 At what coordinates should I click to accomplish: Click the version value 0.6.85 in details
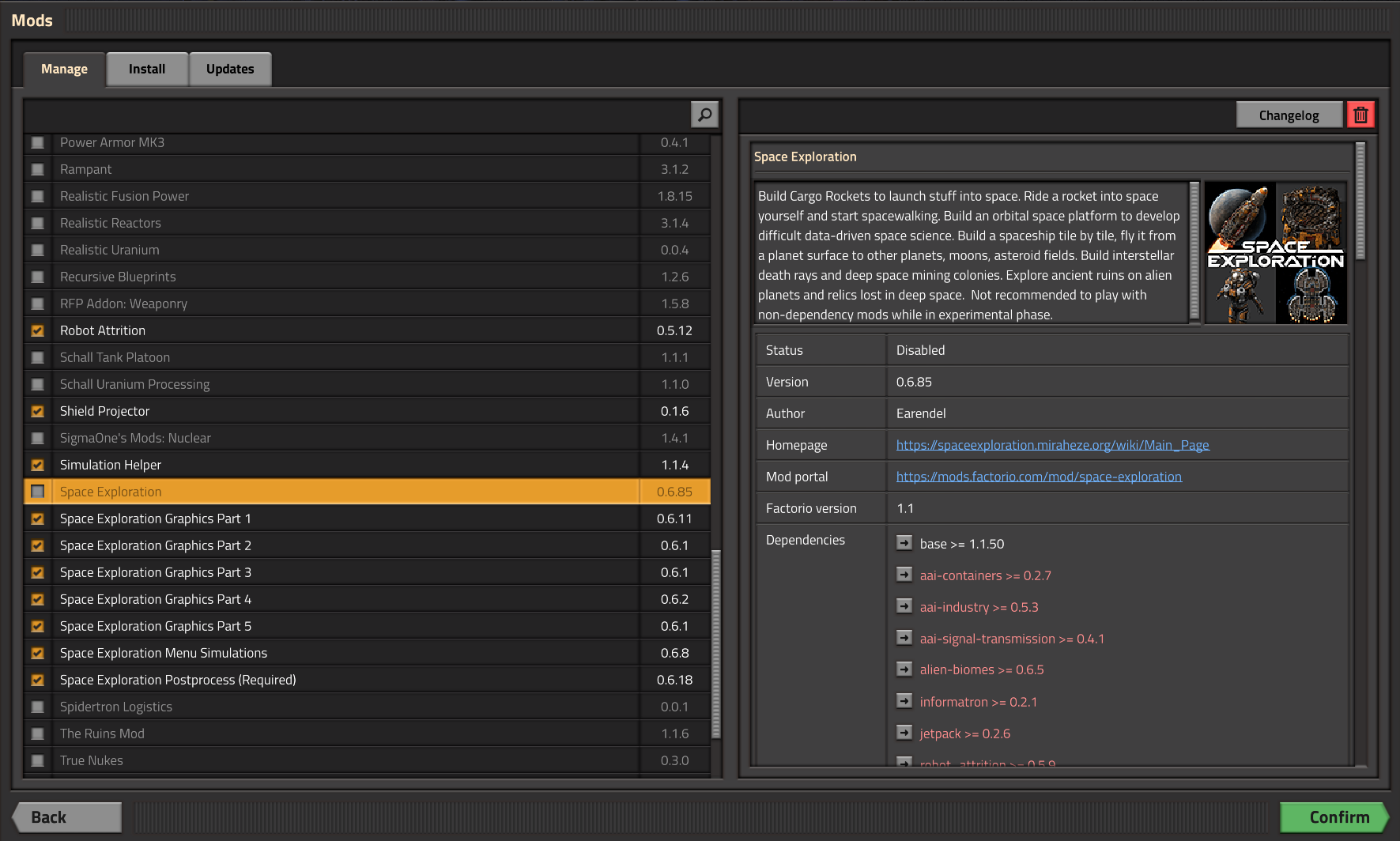(x=914, y=382)
